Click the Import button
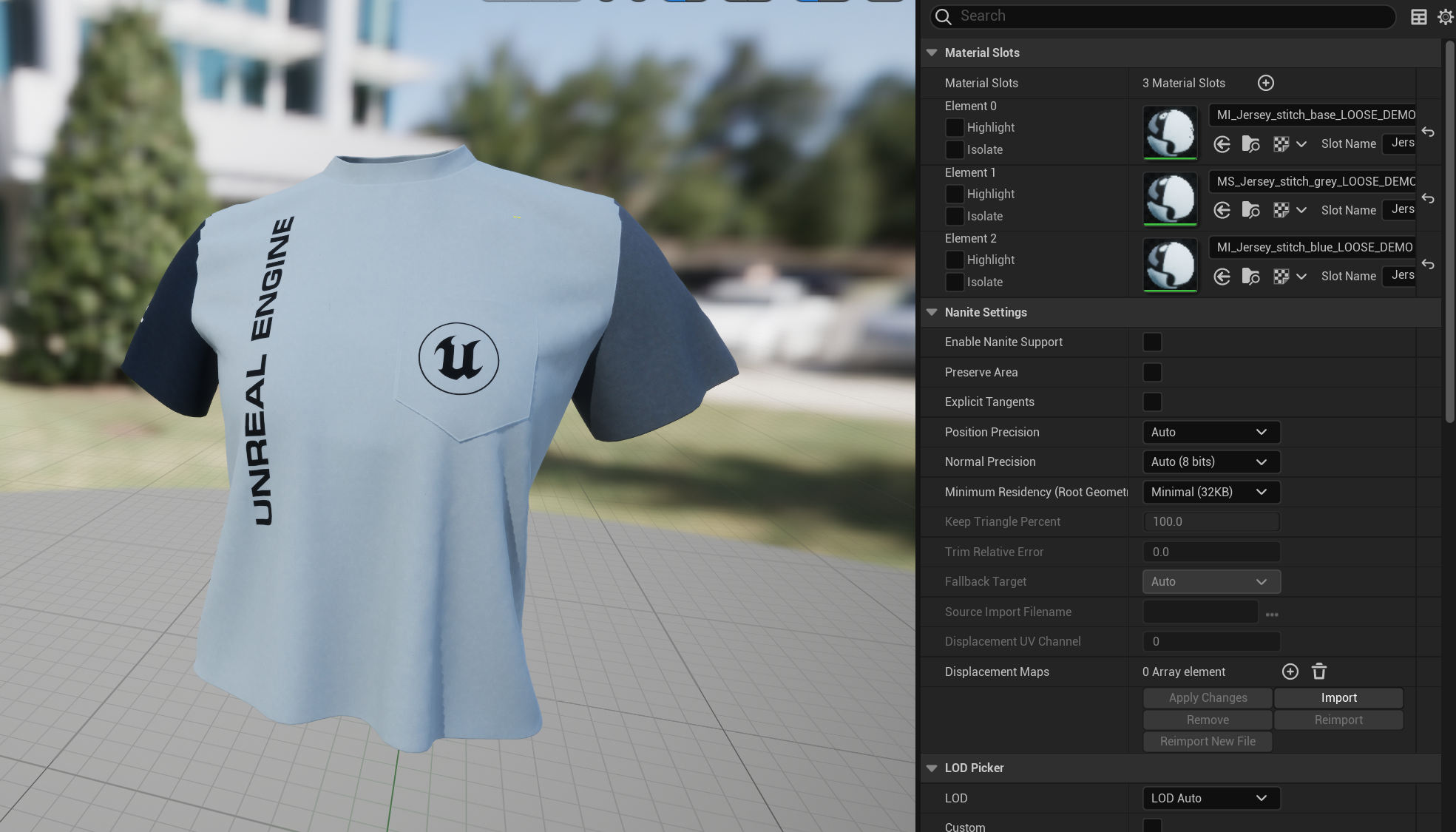This screenshot has width=1456, height=832. point(1338,697)
